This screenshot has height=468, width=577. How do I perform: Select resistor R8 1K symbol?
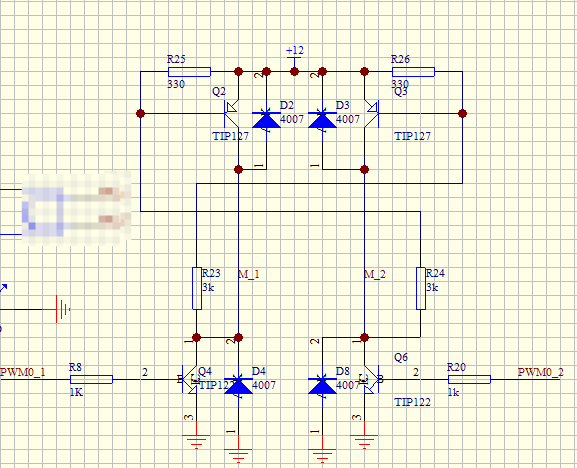click(91, 379)
